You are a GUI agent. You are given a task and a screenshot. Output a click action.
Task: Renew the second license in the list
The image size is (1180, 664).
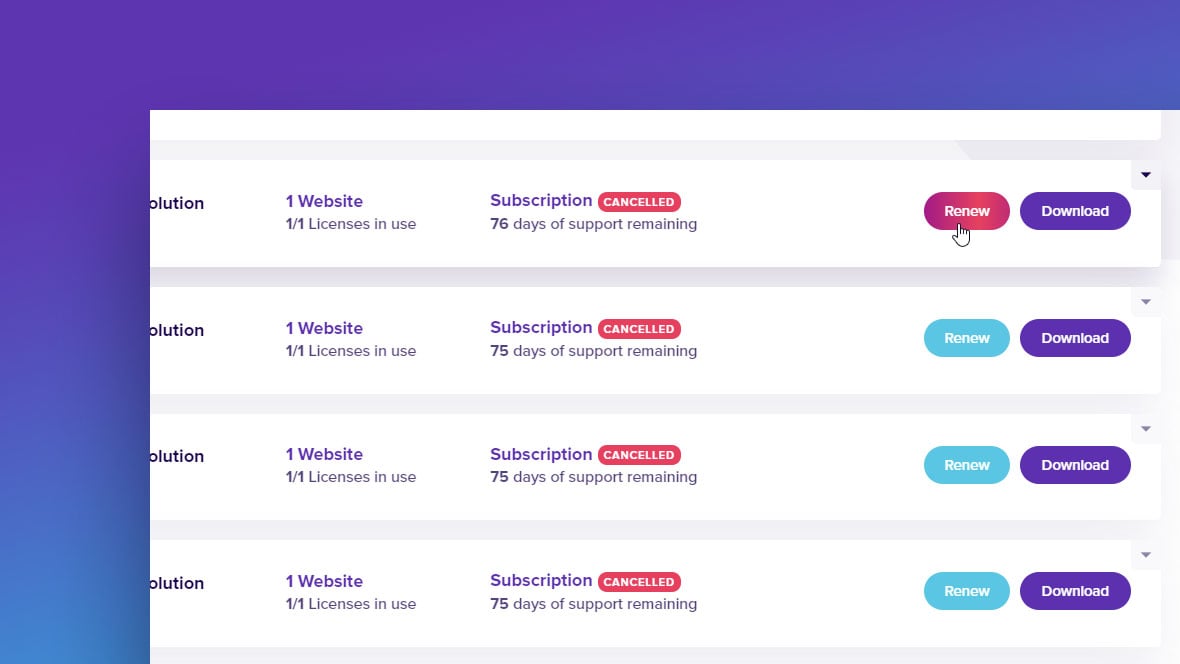click(966, 338)
